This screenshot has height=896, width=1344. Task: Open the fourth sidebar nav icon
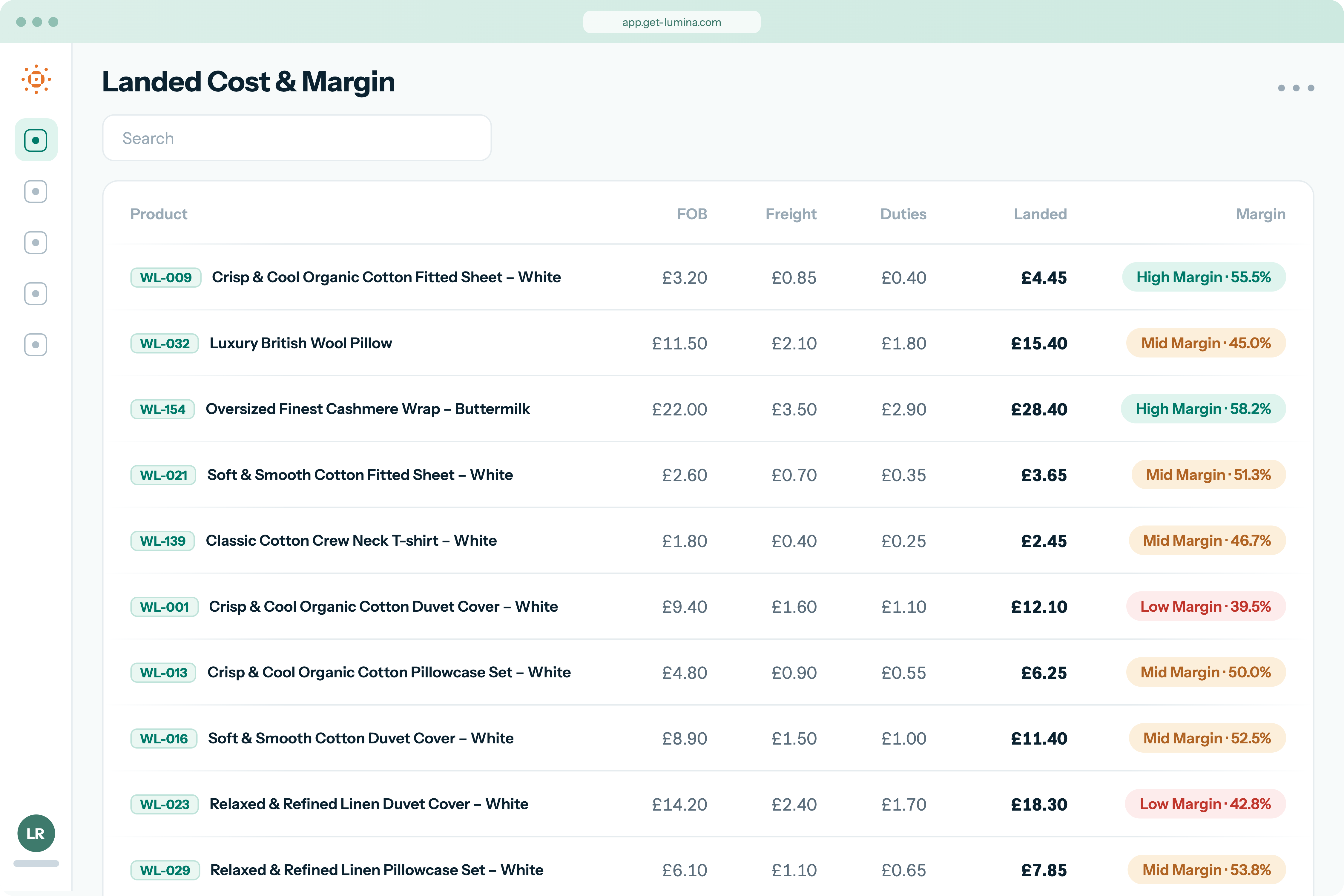(x=36, y=294)
